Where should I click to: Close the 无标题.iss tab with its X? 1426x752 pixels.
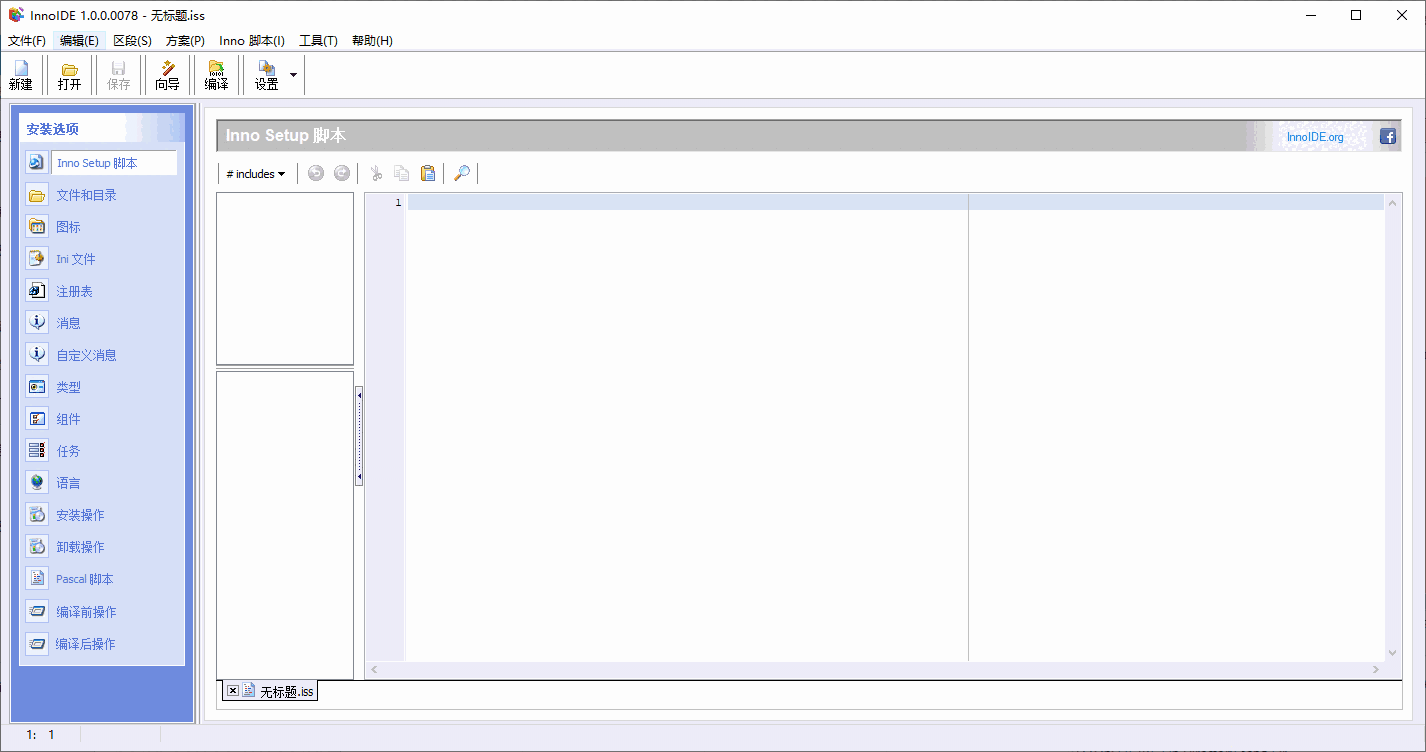[232, 690]
